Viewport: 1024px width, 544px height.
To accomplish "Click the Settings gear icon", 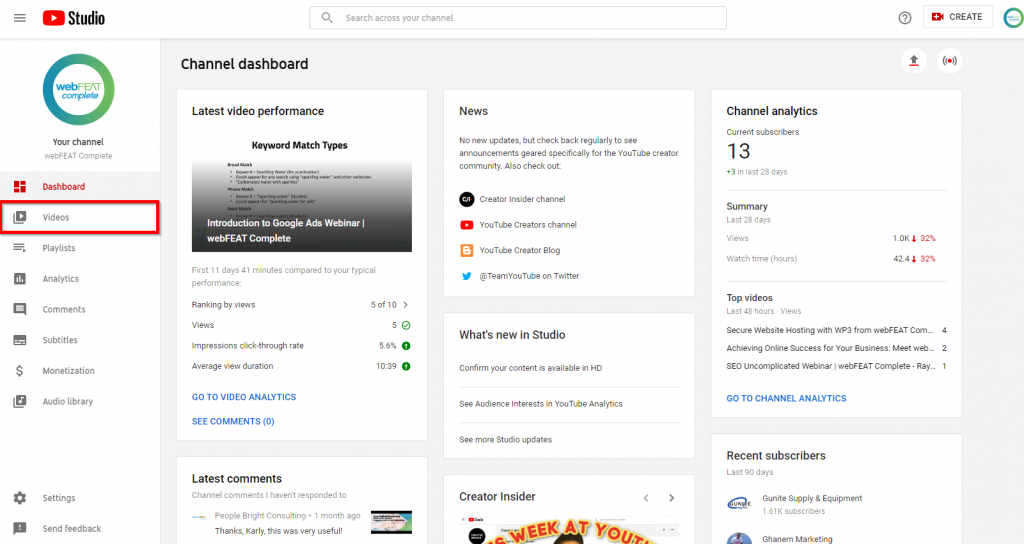I will point(20,498).
